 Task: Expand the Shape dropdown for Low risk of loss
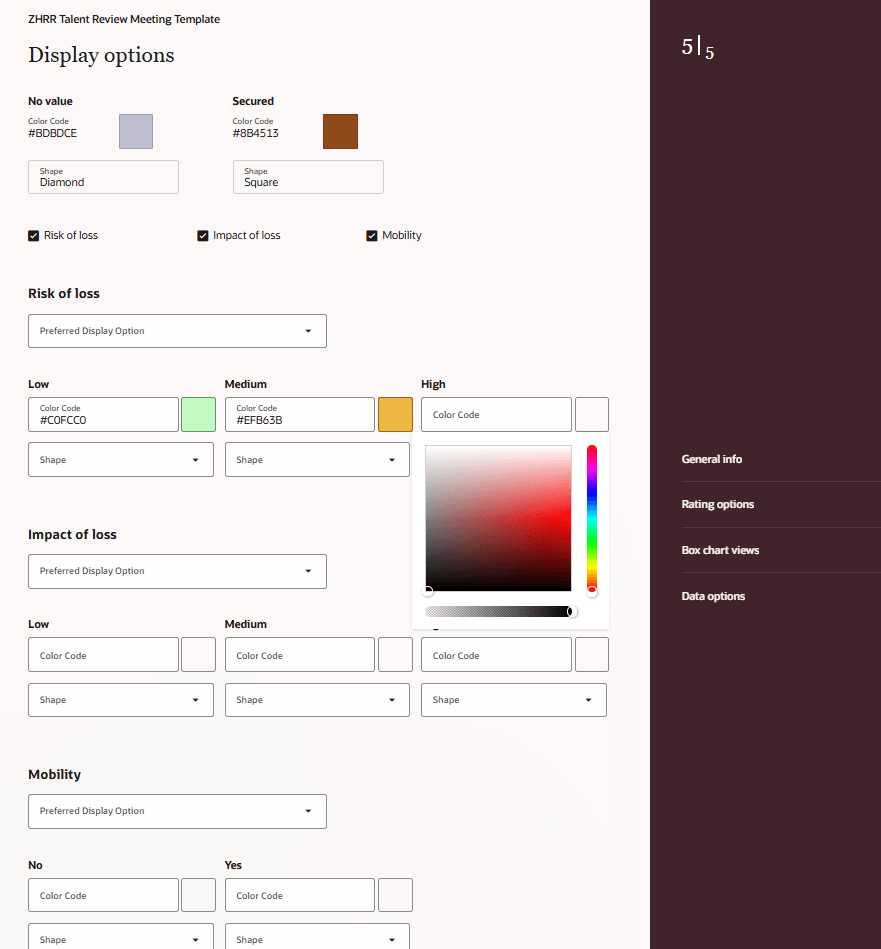click(120, 459)
